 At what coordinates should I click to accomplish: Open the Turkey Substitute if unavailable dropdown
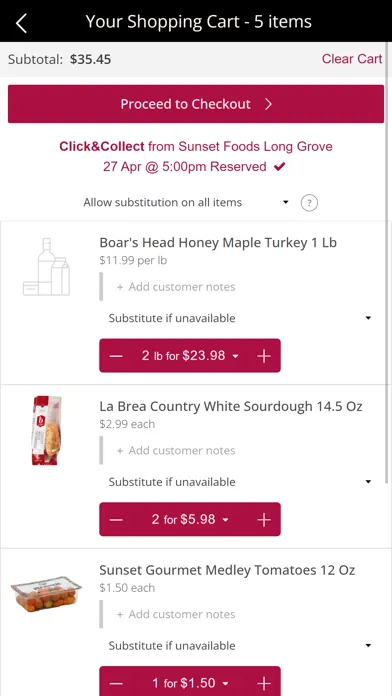[x=240, y=318]
